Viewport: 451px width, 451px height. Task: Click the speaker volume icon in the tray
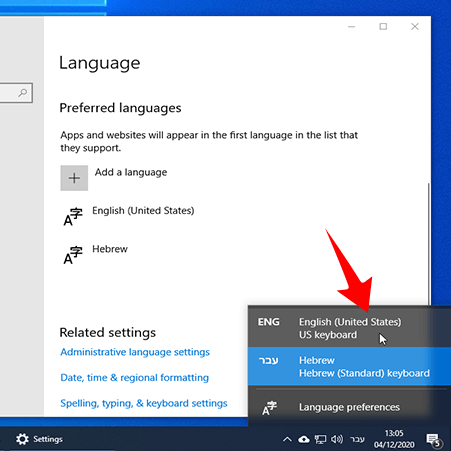(x=337, y=439)
